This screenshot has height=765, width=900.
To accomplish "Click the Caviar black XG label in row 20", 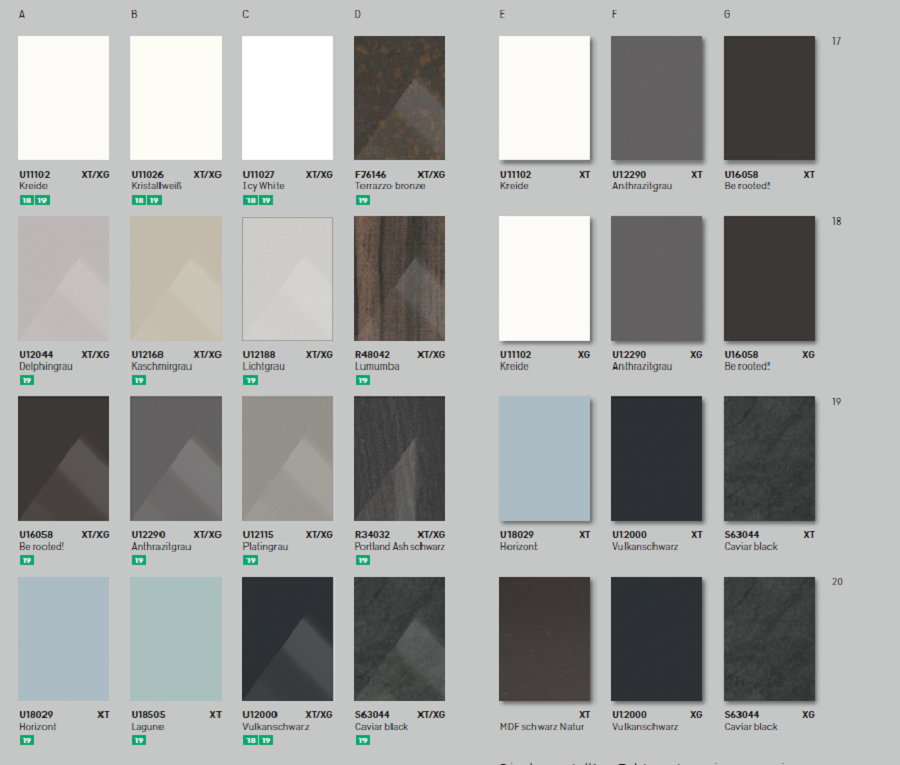I will pyautogui.click(x=751, y=727).
